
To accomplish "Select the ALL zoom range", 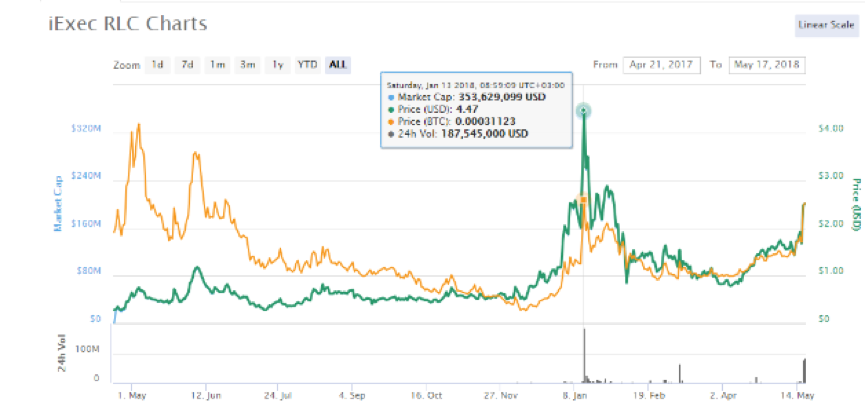I will (338, 65).
